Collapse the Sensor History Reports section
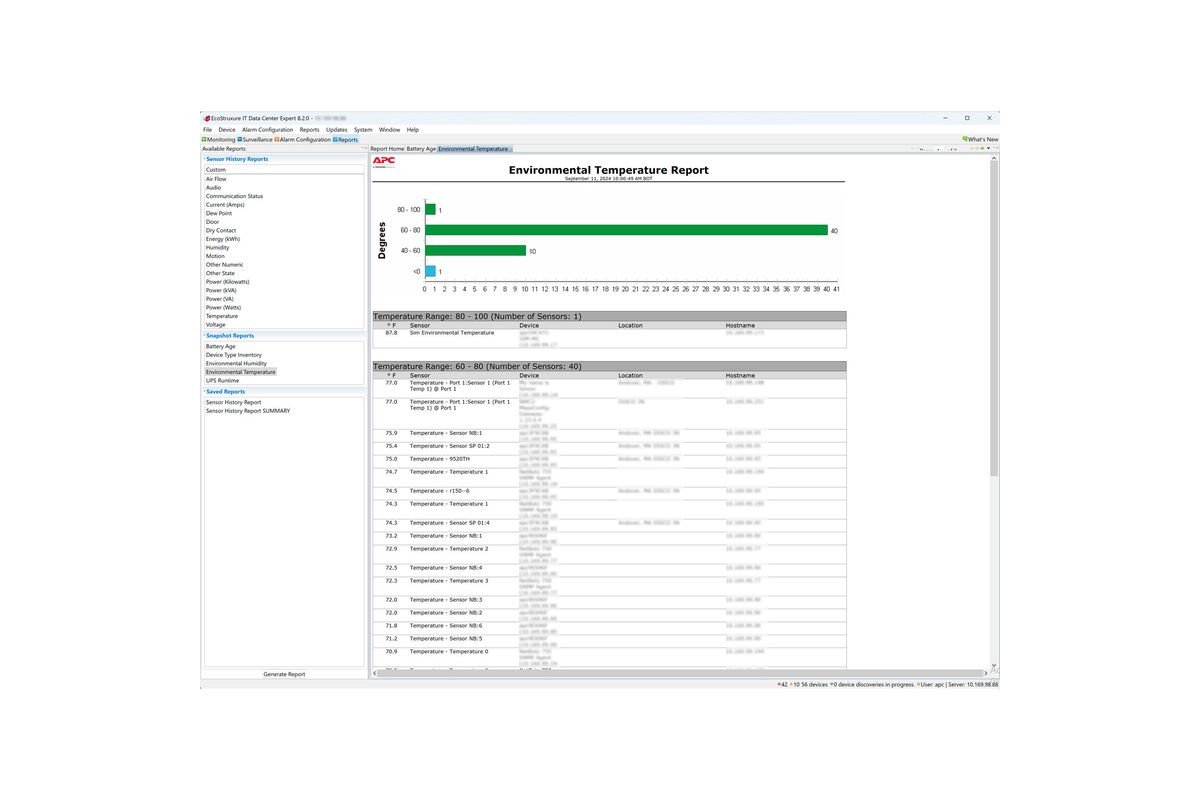 tap(204, 159)
